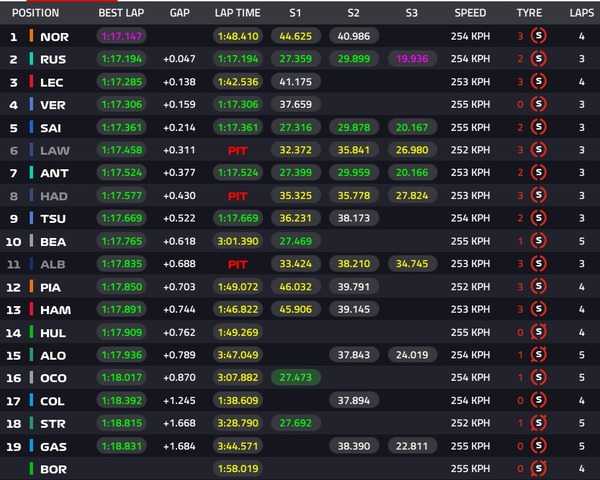The height and width of the screenshot is (480, 600).
Task: Click the soft tyre icon in RUS's row
Action: pyautogui.click(x=538, y=59)
